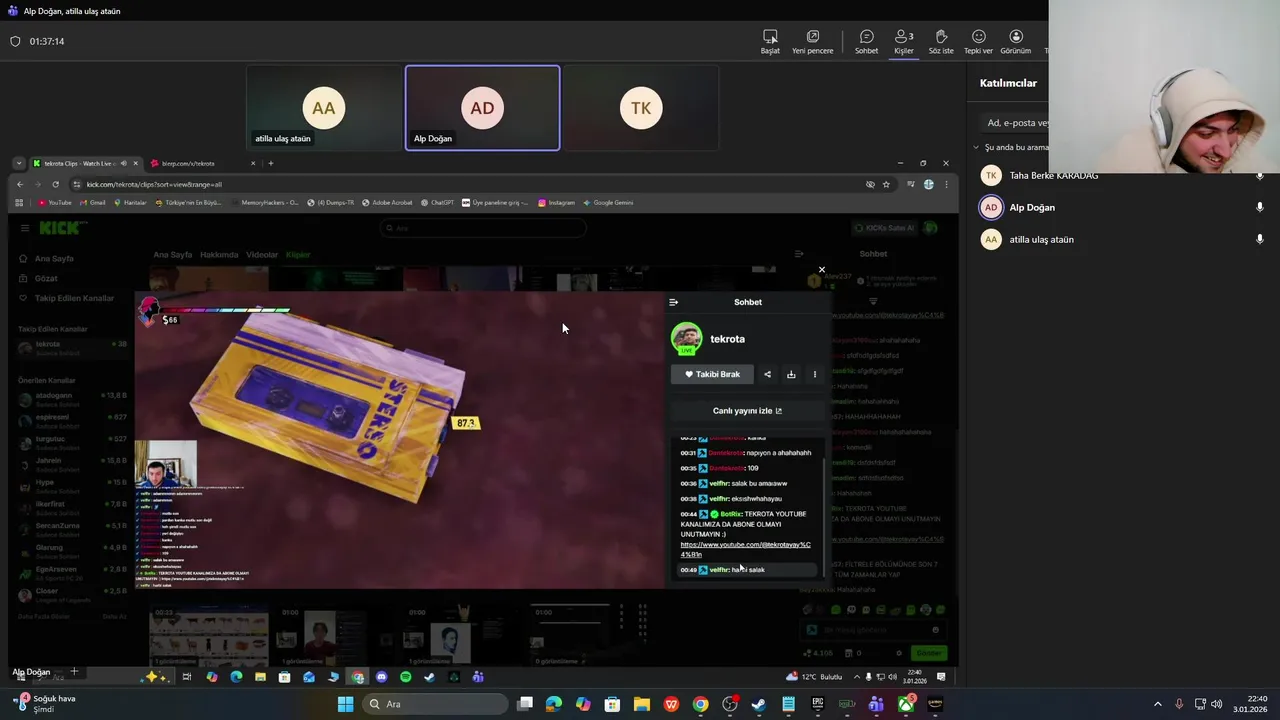Open the Tepki ver reactions menu

(x=978, y=42)
